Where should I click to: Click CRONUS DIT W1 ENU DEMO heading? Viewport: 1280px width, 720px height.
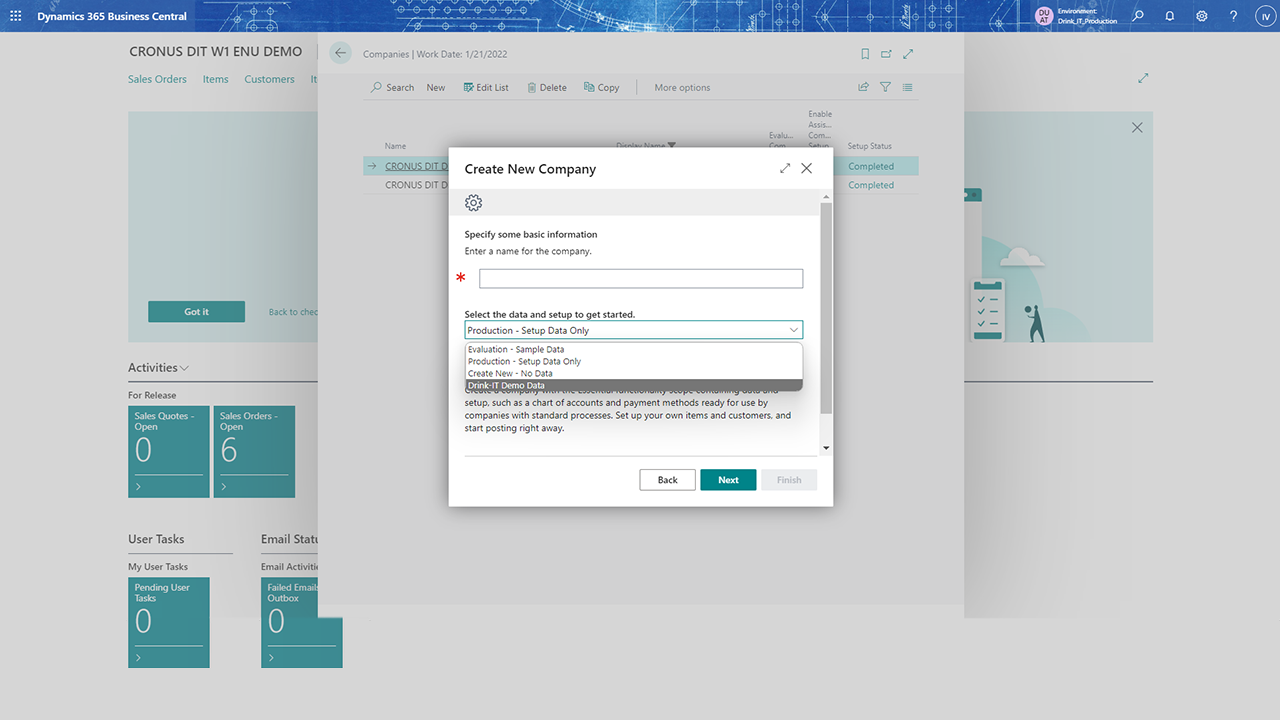pyautogui.click(x=215, y=51)
